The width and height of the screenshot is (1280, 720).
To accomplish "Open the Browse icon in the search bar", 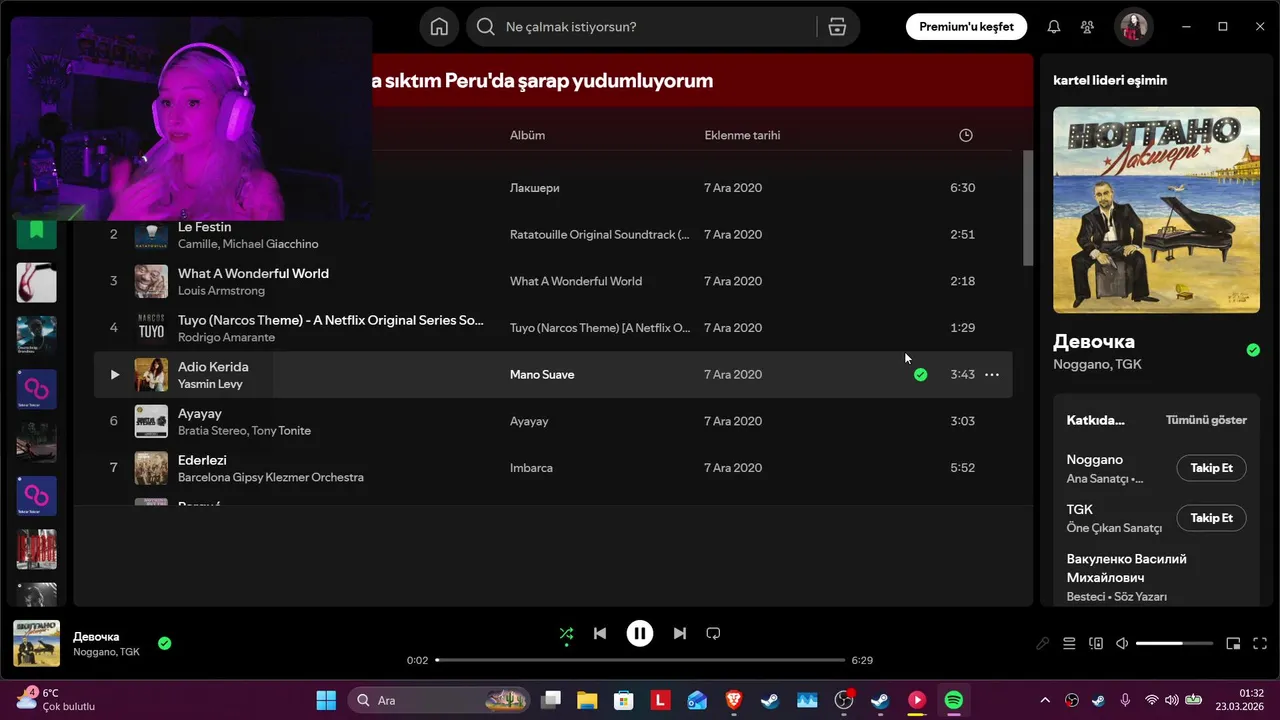I will [837, 27].
